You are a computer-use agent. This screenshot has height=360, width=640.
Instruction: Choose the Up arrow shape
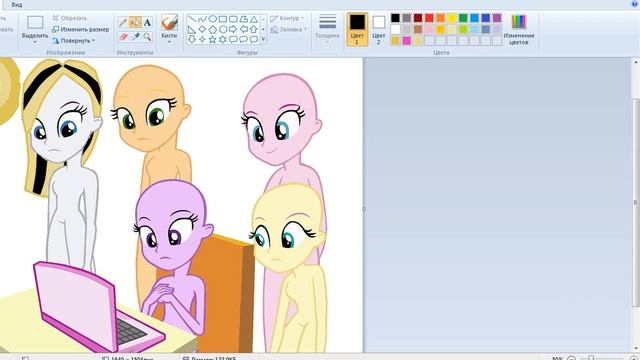[254, 29]
